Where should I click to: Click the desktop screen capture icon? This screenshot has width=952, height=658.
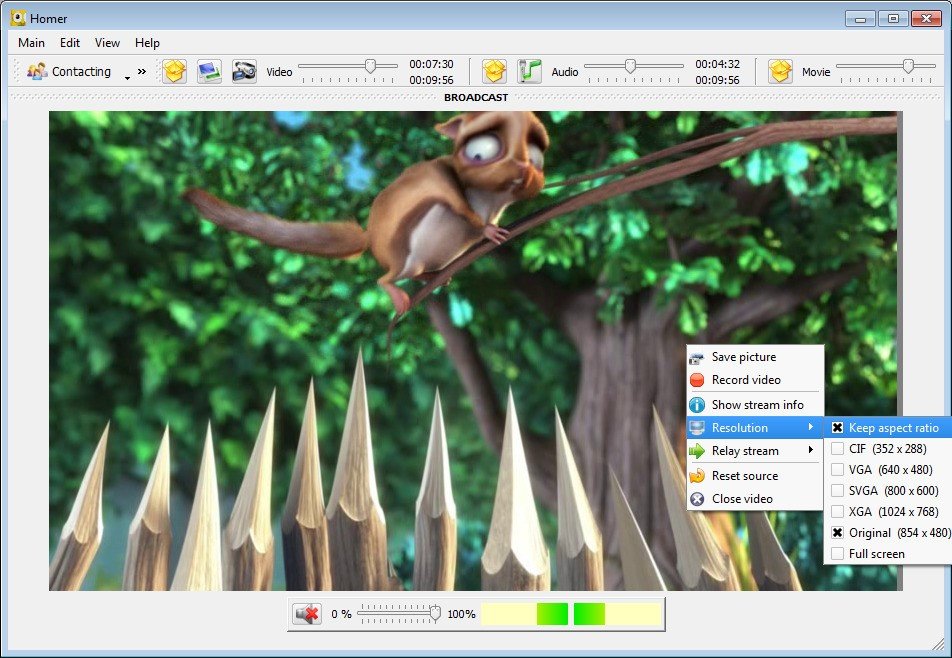(209, 71)
